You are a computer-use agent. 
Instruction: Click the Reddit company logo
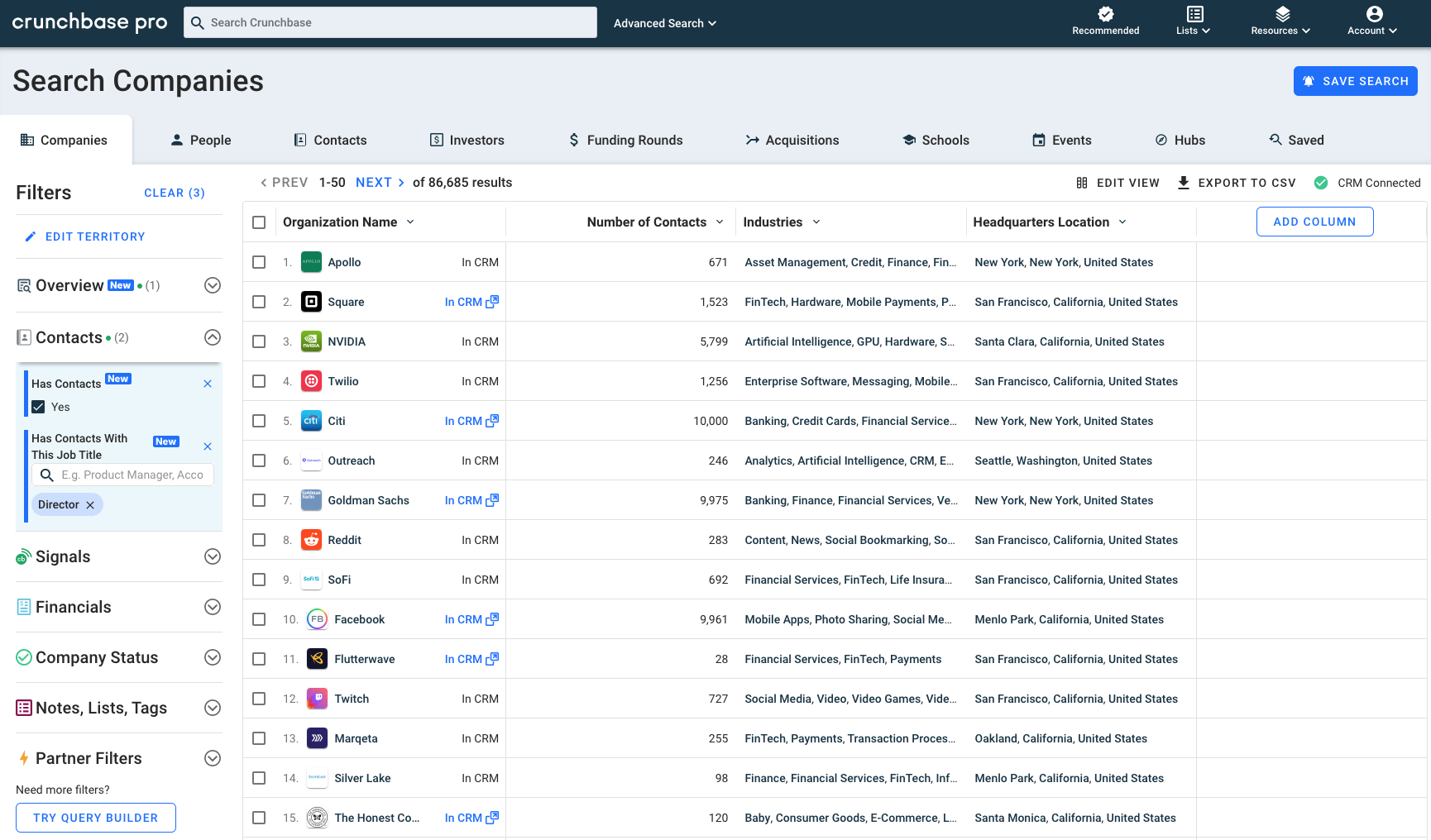pos(311,540)
